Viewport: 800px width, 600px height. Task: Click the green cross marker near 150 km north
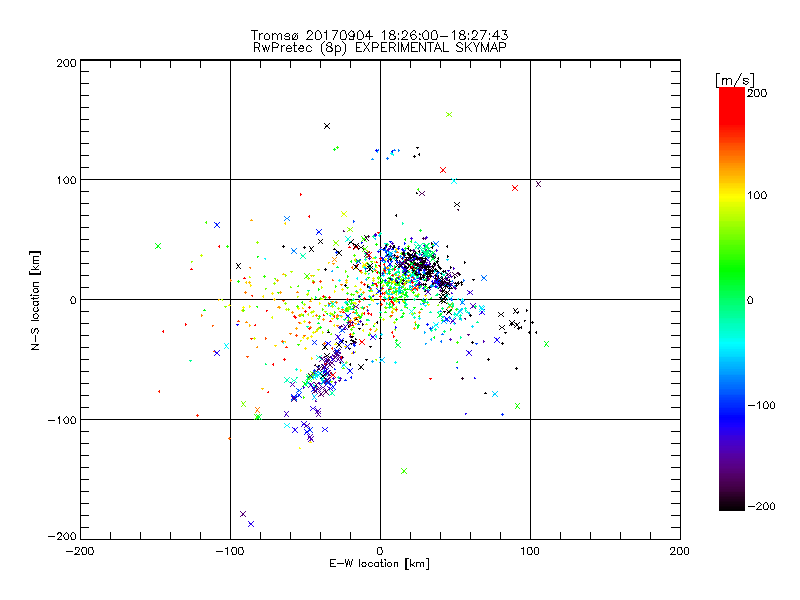(449, 115)
